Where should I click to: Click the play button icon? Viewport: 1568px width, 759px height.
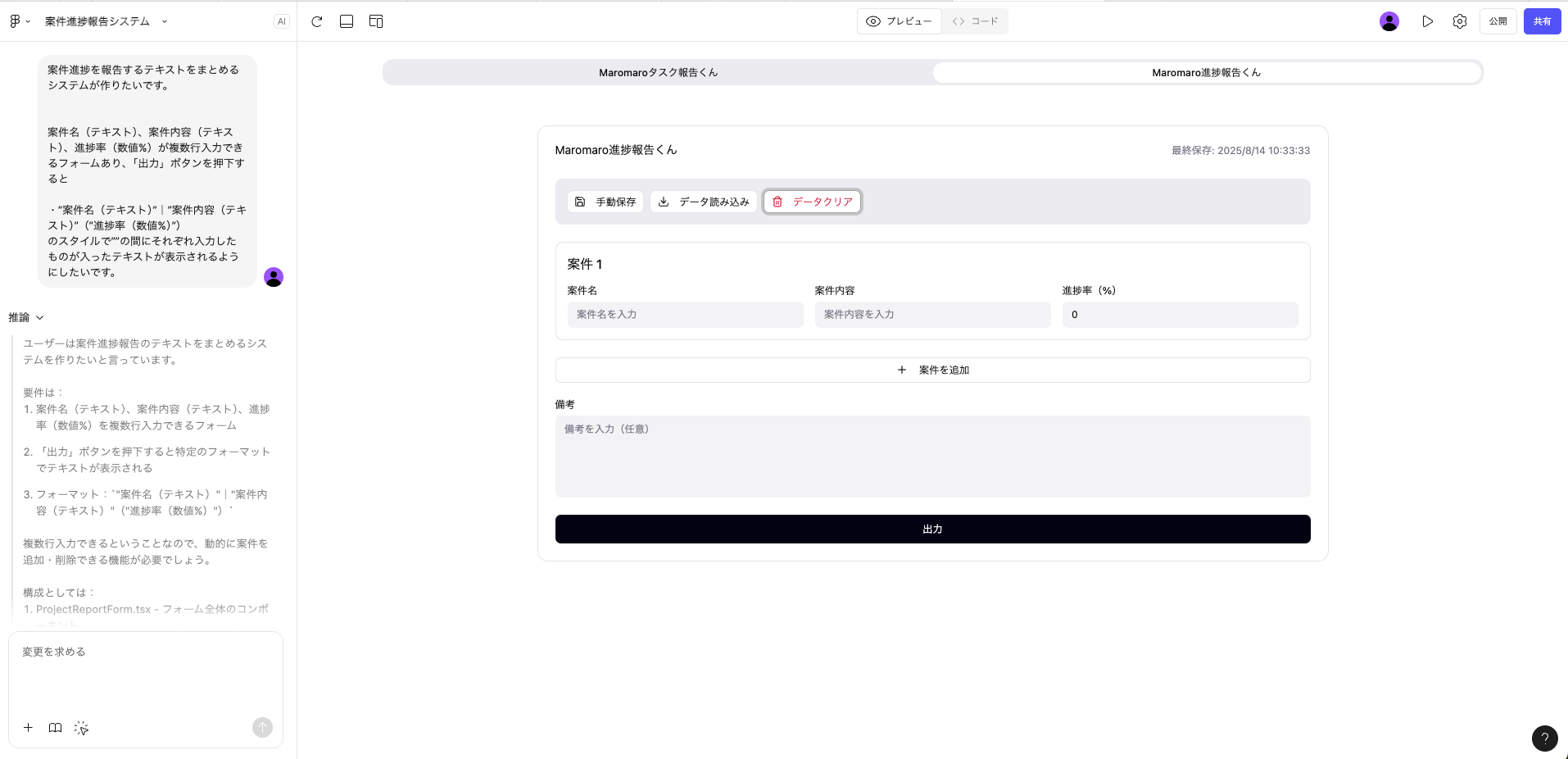(x=1428, y=21)
